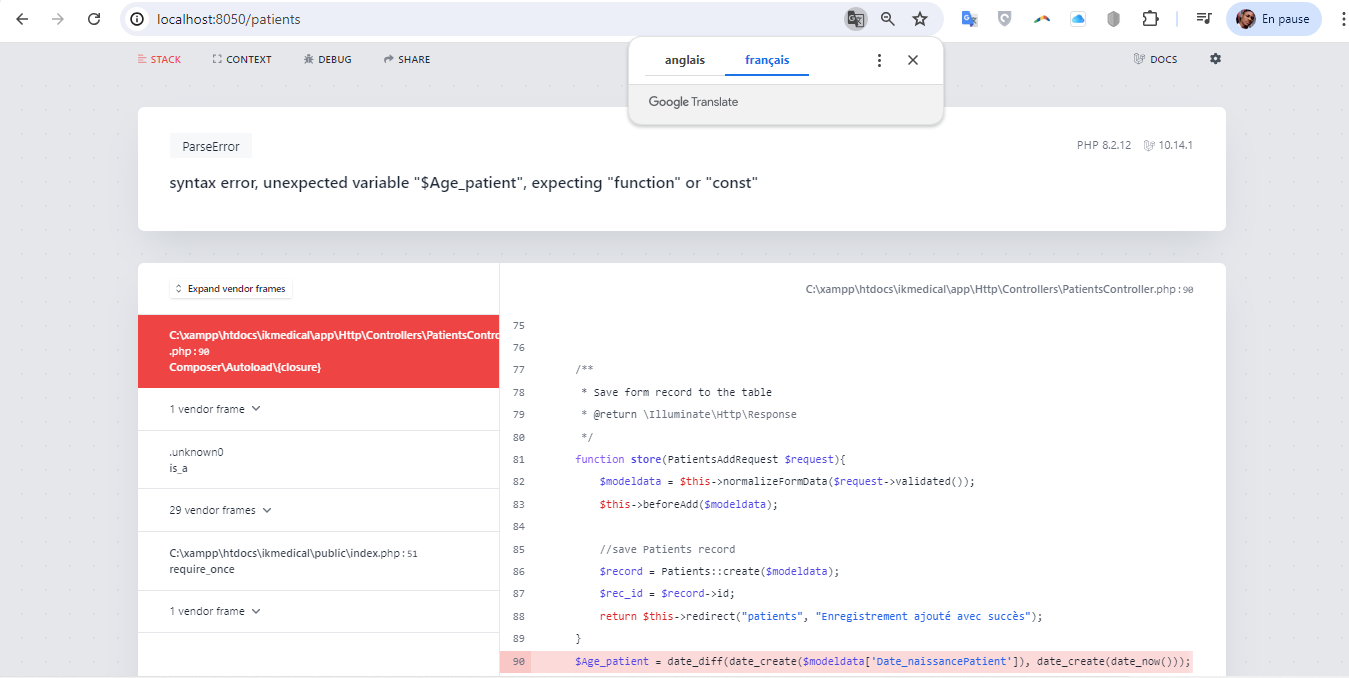Screen dimensions: 1349x678
Task: Open the Google Translate extension
Action: coord(969,19)
